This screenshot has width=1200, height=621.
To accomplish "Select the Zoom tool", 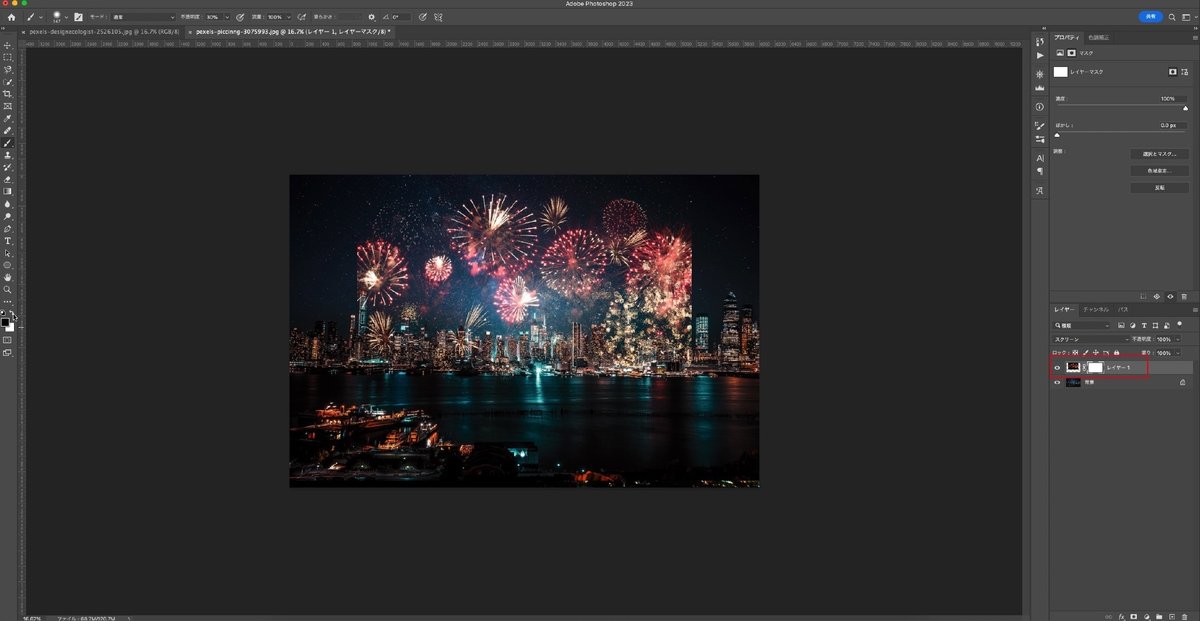I will [x=8, y=289].
